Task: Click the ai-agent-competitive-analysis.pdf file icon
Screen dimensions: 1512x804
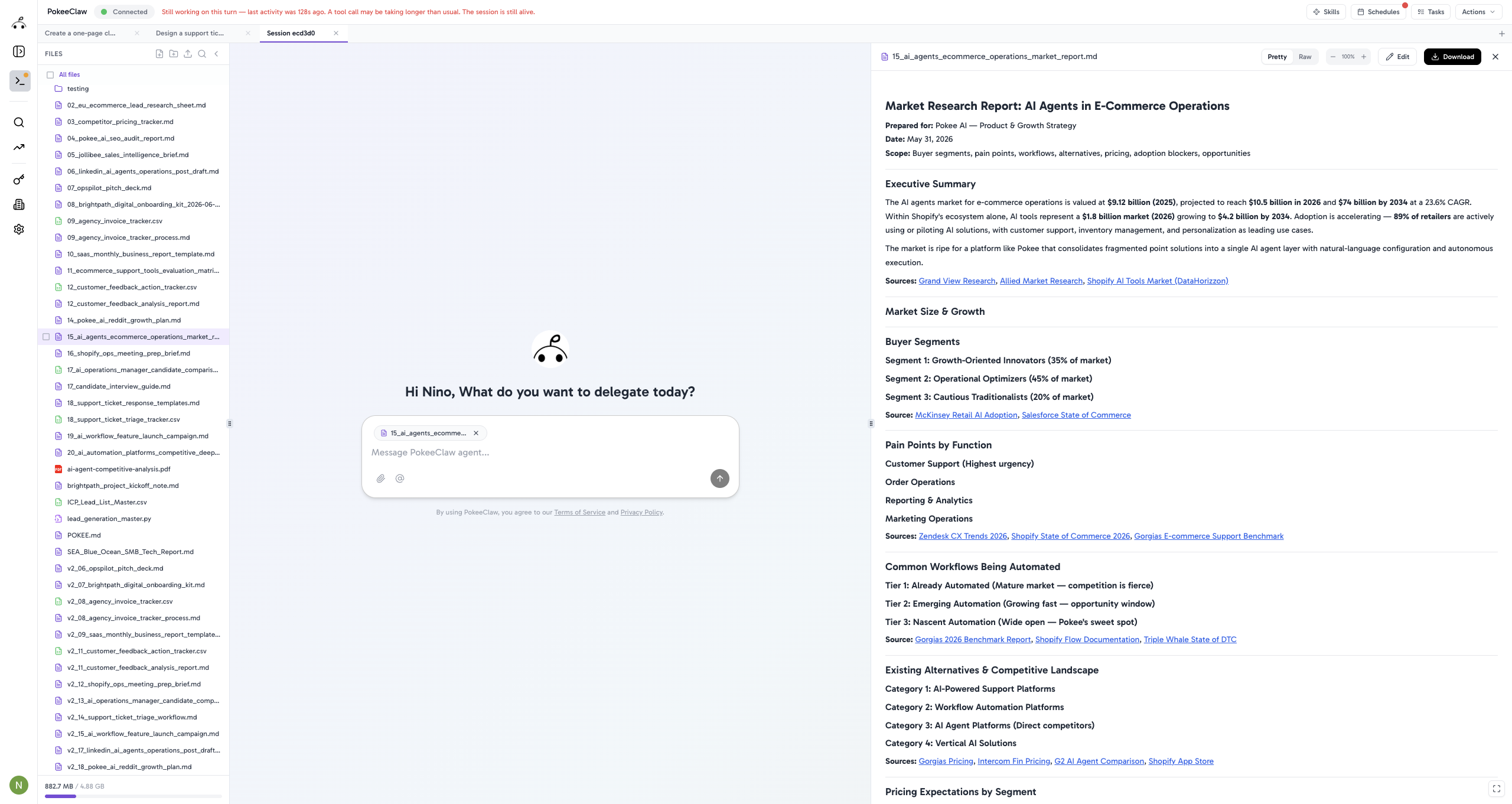Action: 58,469
